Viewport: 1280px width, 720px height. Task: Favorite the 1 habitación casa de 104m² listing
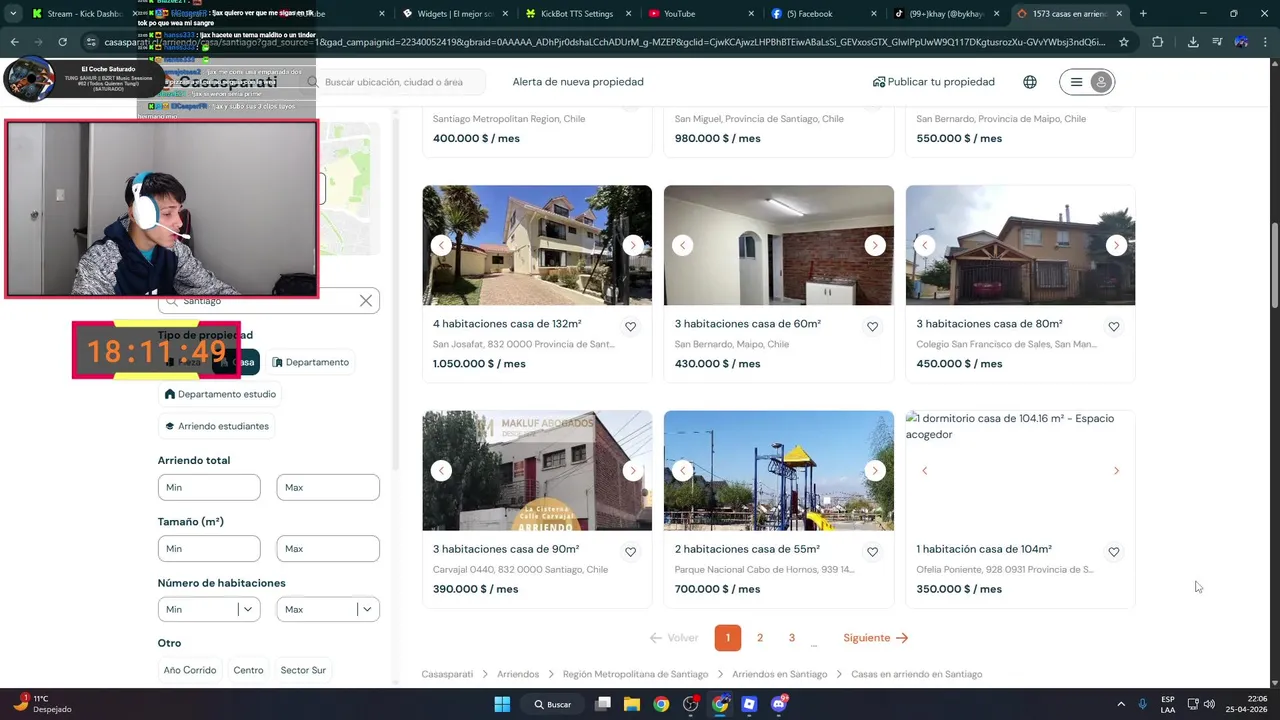(1114, 552)
